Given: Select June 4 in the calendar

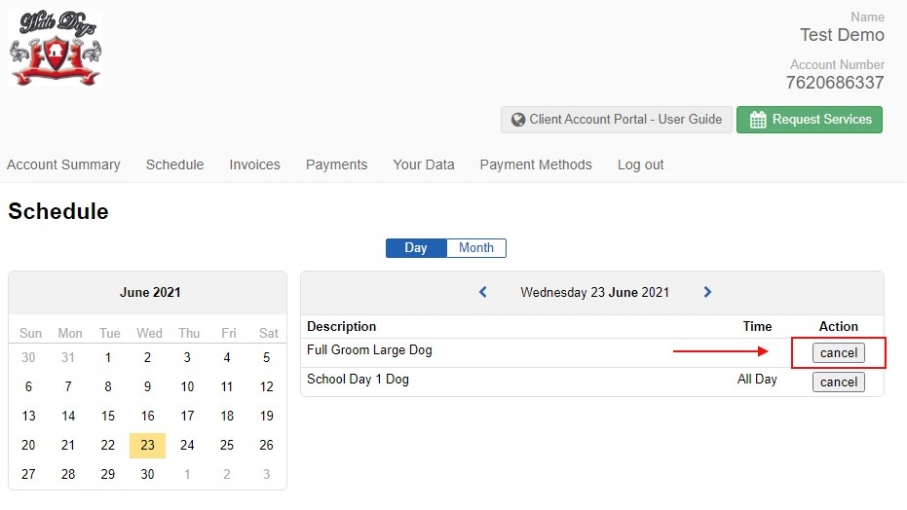Looking at the screenshot, I should point(227,357).
